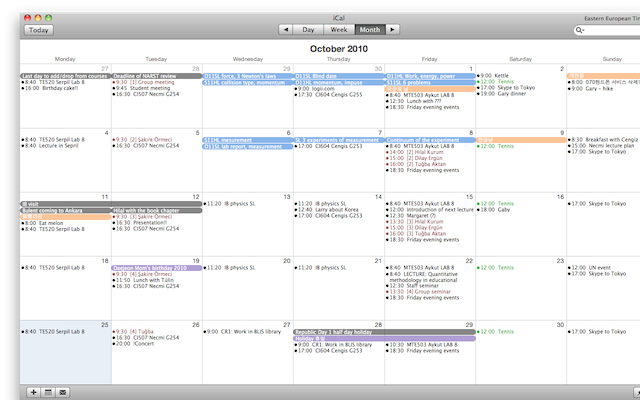This screenshot has height=400, width=640.
Task: Select 'Continuum of the experiment' event
Action: 430,140
